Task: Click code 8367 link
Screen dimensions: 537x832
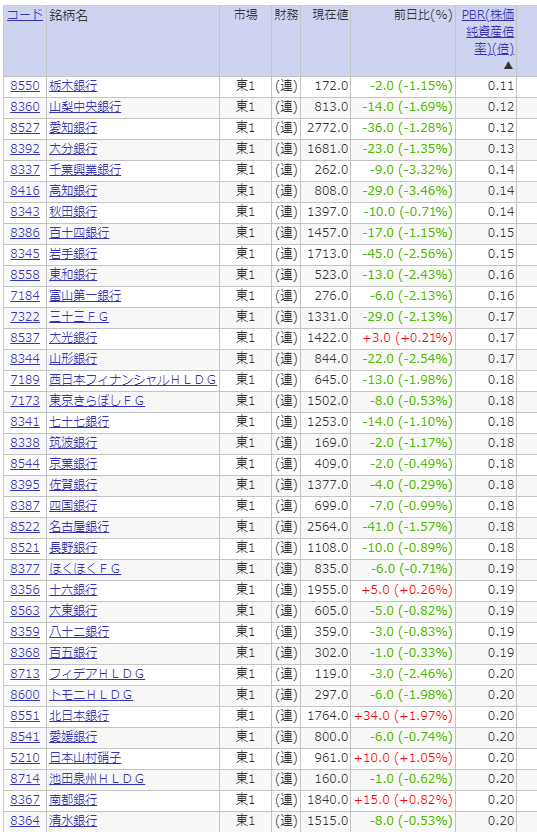Action: pyautogui.click(x=25, y=800)
